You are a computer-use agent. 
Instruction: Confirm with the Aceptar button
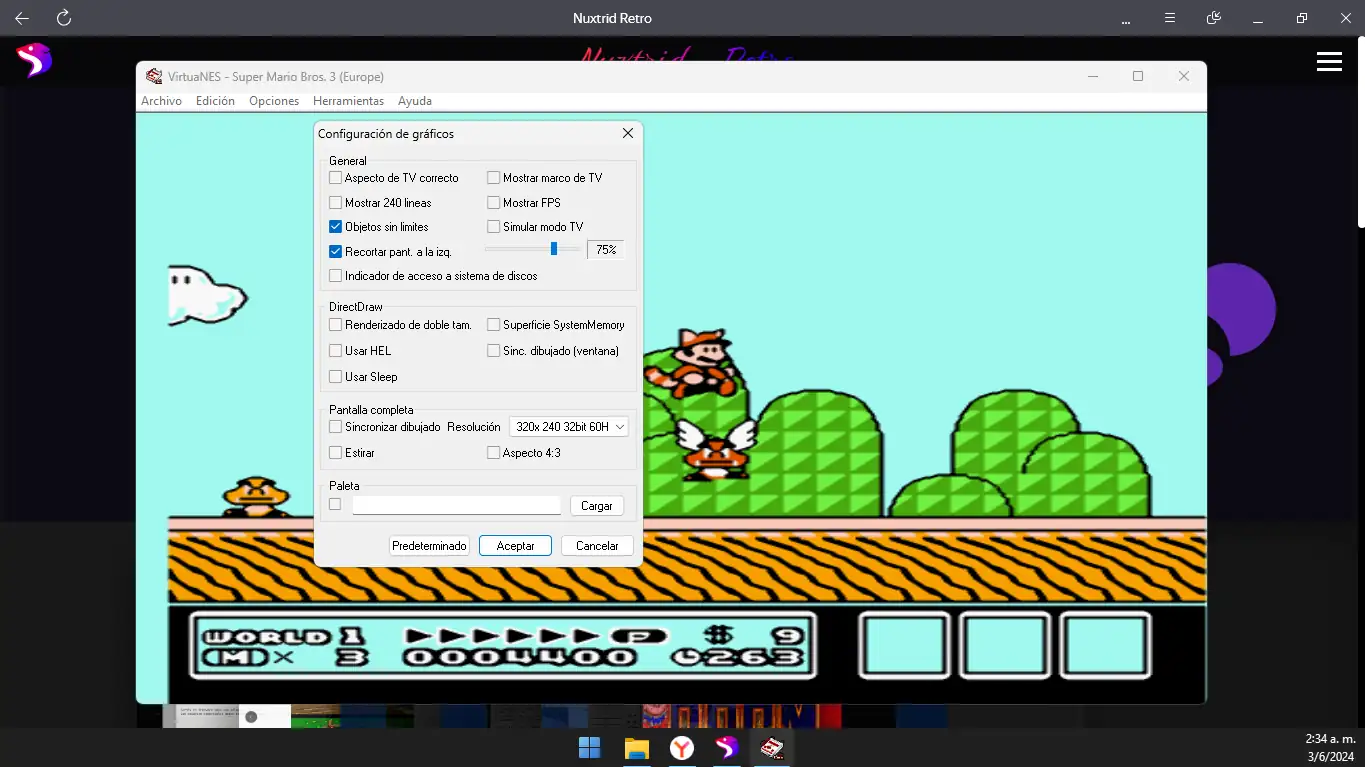[x=515, y=546]
